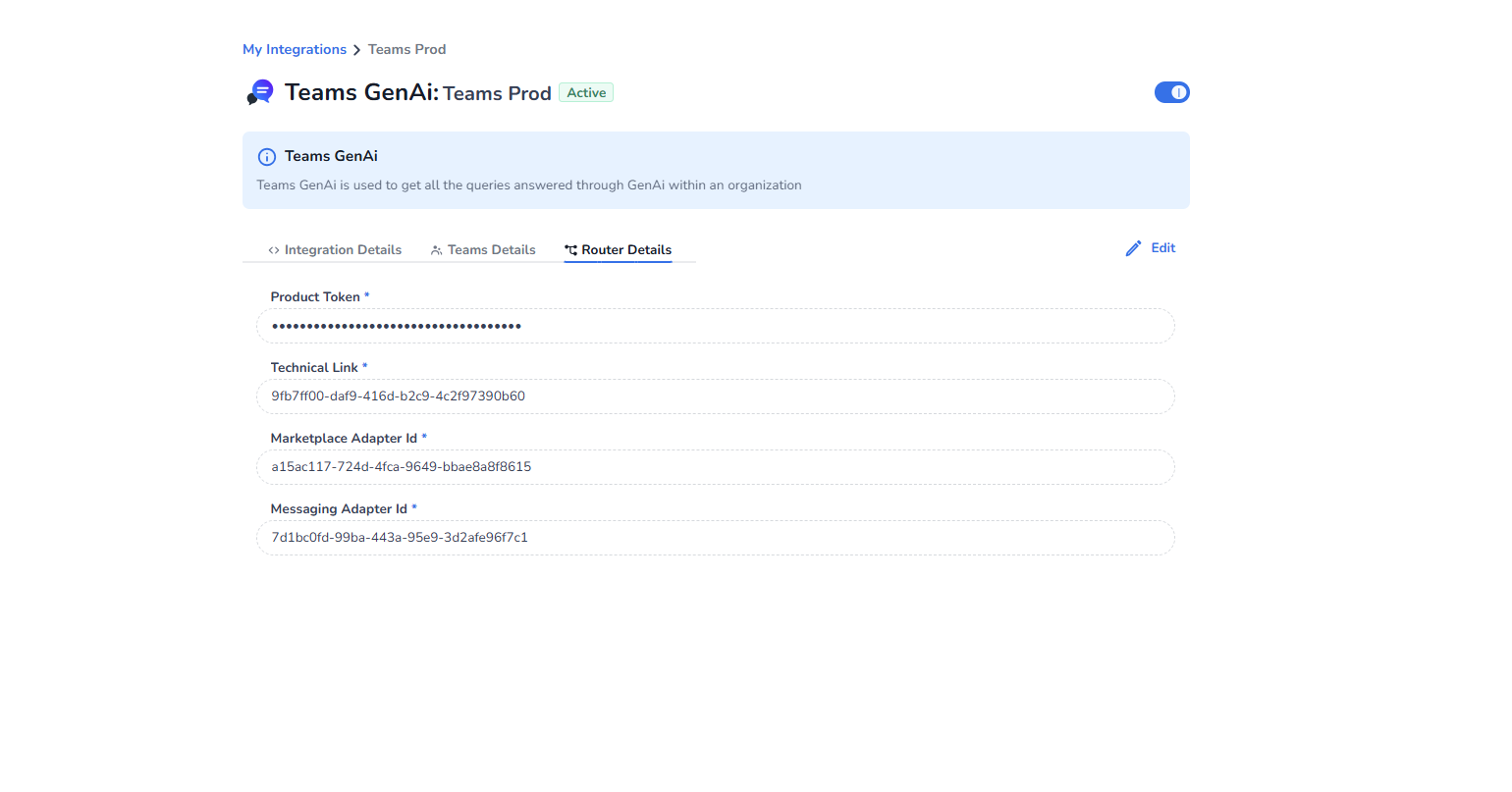Click the "Product Token" label
Screen dimensions: 1512x792
coord(315,297)
